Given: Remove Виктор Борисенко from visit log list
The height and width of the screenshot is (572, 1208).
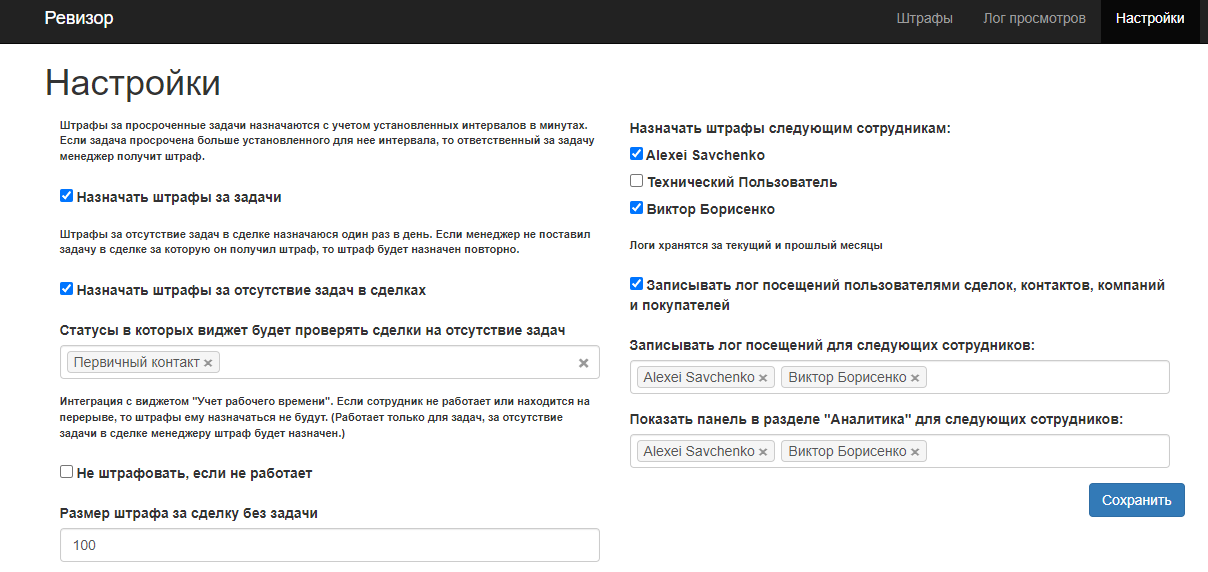Looking at the screenshot, I should [x=915, y=378].
